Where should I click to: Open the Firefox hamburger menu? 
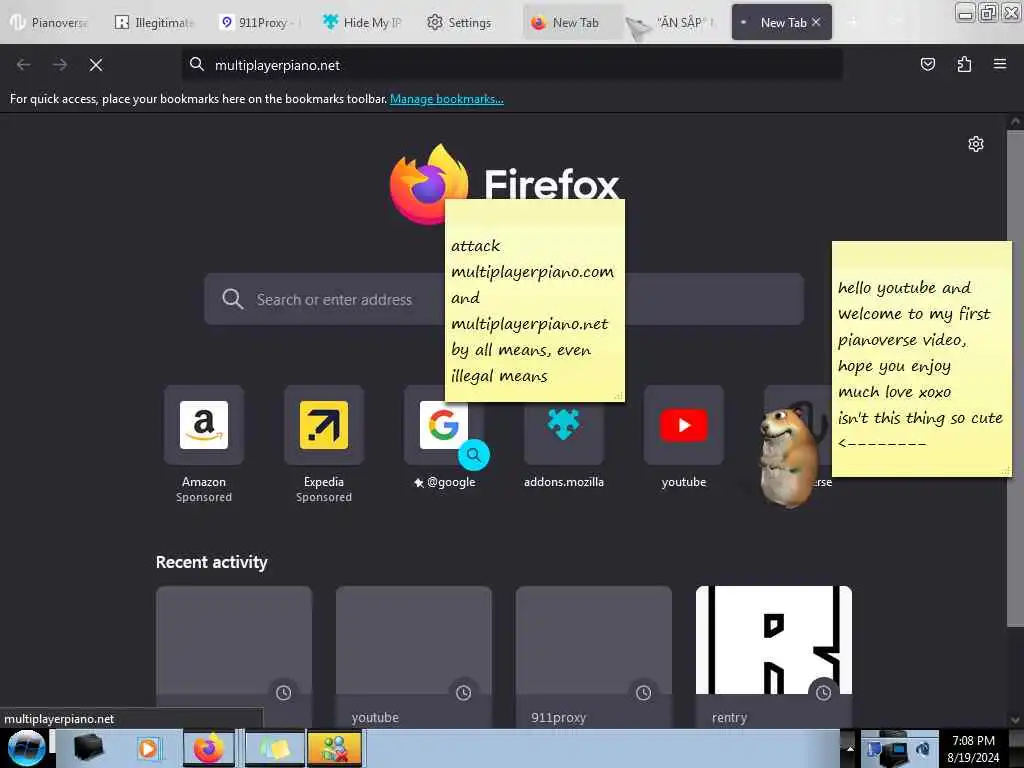coord(1000,64)
